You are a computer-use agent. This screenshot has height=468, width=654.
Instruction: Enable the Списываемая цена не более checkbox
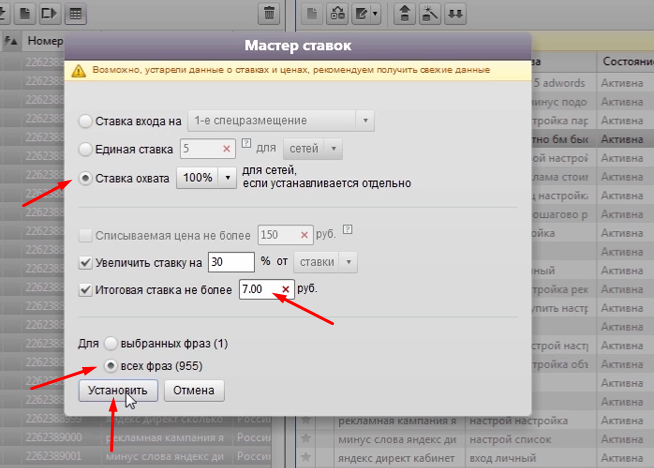click(86, 235)
